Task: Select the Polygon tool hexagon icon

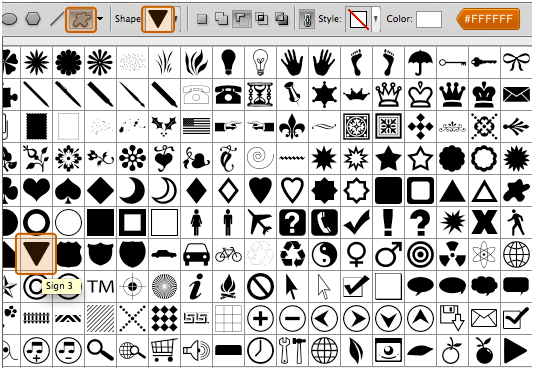Action: 33,19
